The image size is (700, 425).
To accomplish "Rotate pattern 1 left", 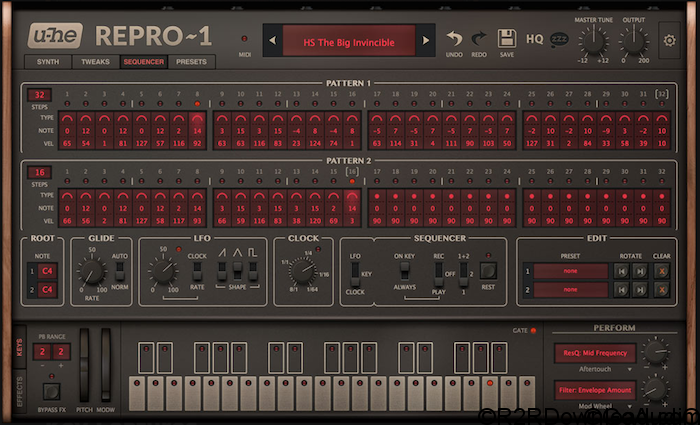I will (621, 271).
